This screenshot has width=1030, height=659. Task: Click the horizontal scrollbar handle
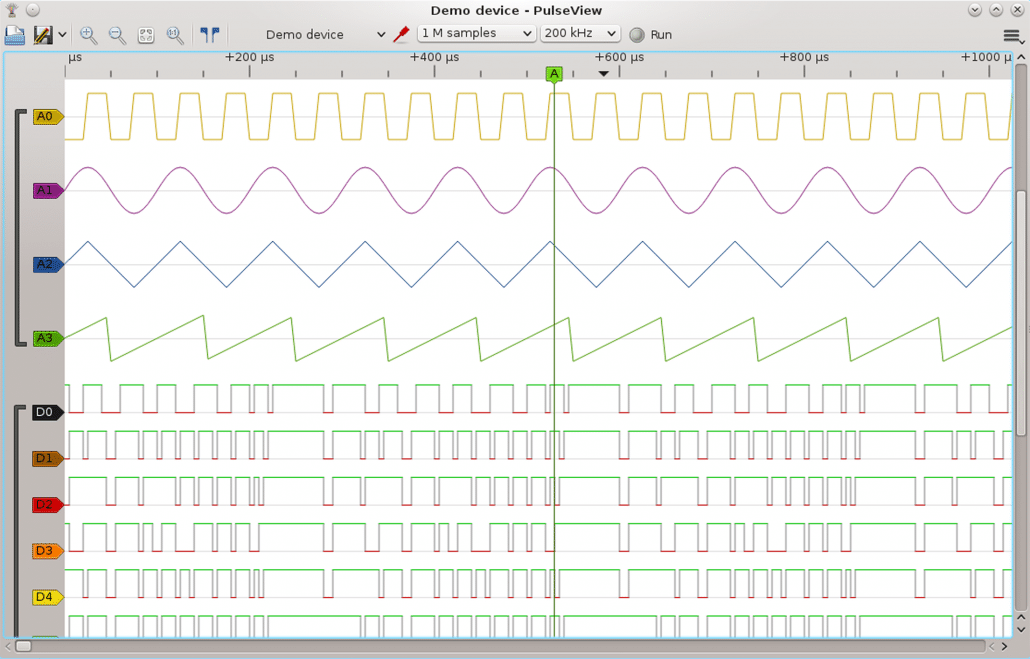pyautogui.click(x=24, y=647)
